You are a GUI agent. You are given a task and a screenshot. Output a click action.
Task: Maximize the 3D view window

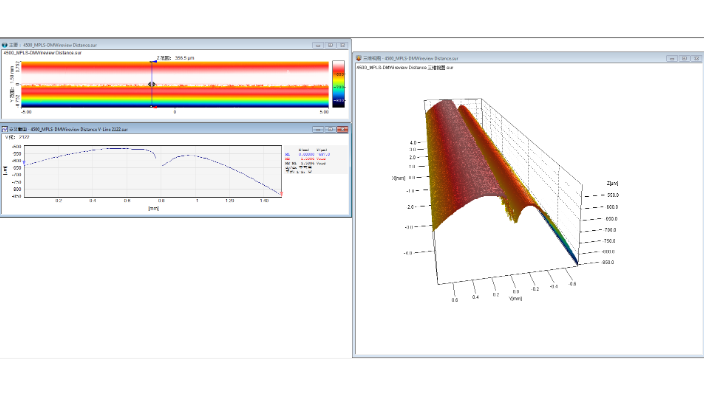[684, 58]
